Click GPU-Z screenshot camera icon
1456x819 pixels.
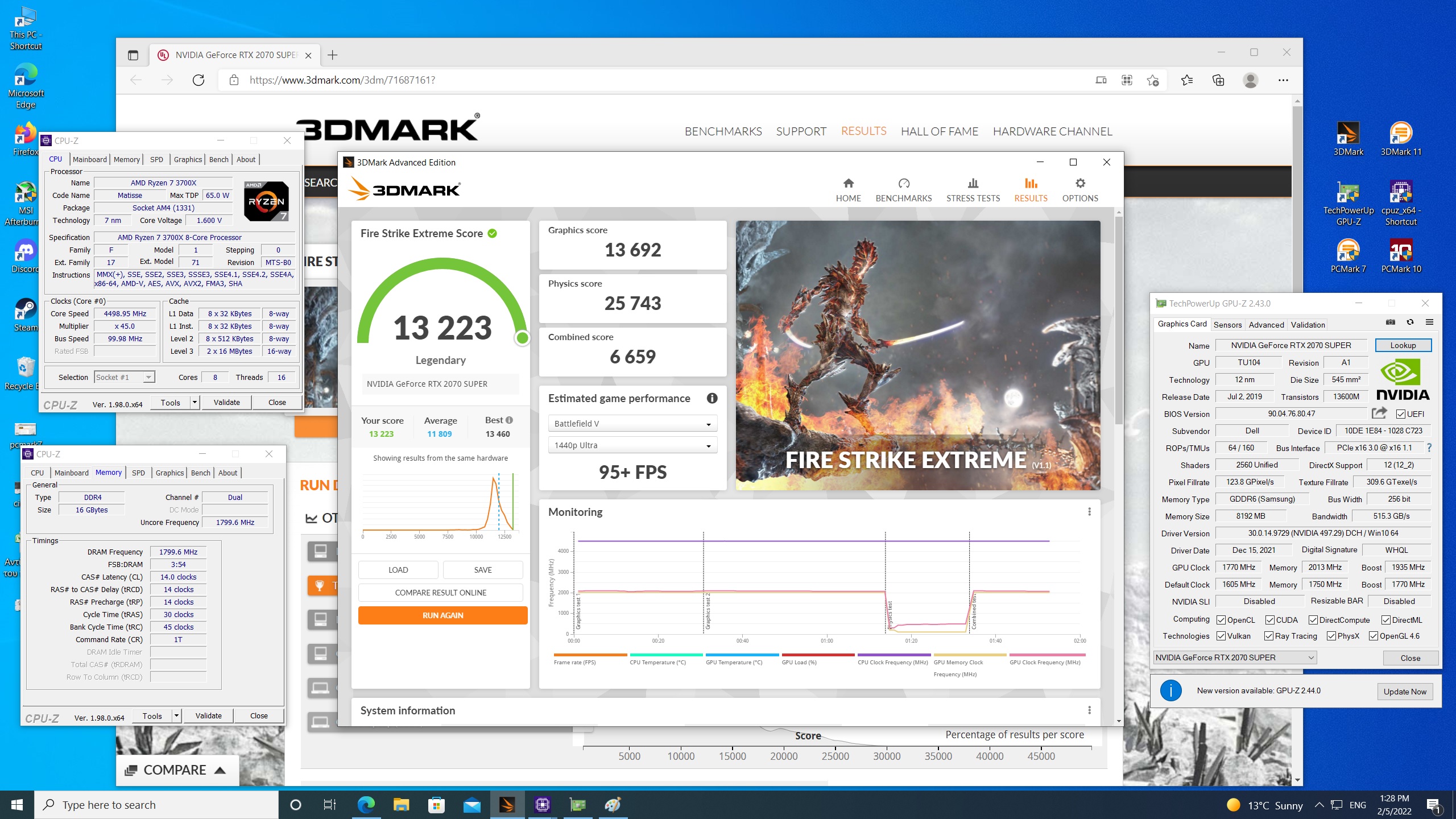point(1390,322)
